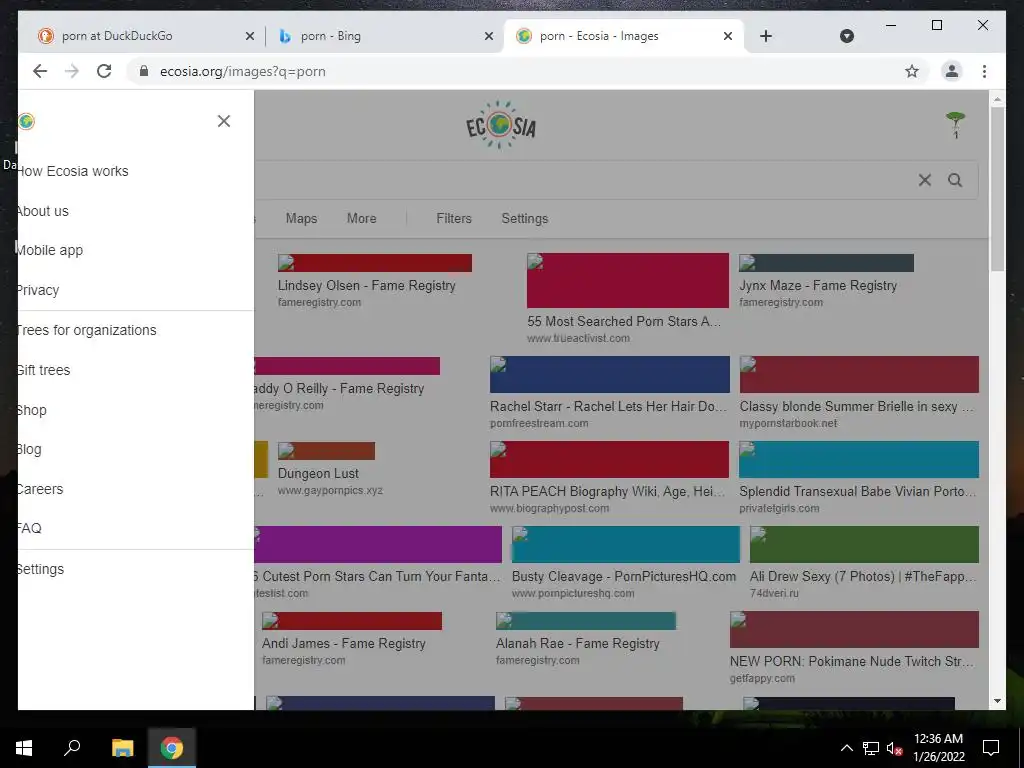Bookmark this page with the star
Screen dimensions: 1024x768
(x=912, y=71)
